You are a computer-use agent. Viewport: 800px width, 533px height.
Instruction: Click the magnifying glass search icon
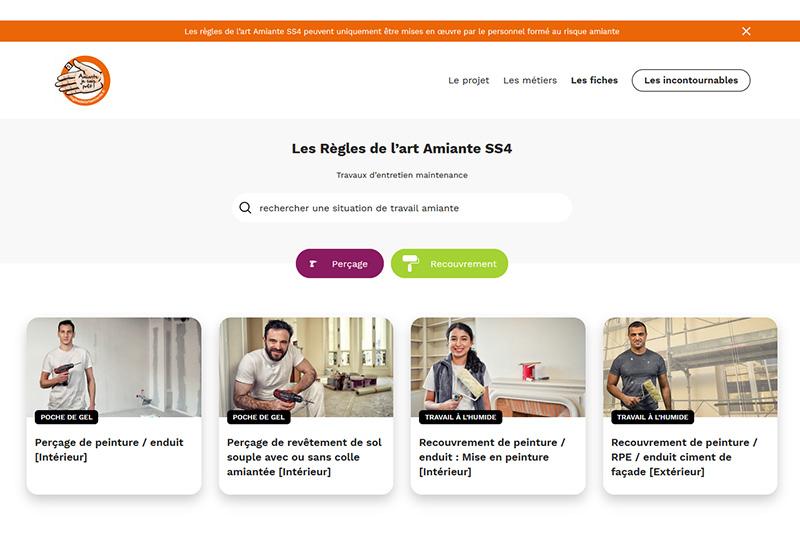pyautogui.click(x=245, y=208)
